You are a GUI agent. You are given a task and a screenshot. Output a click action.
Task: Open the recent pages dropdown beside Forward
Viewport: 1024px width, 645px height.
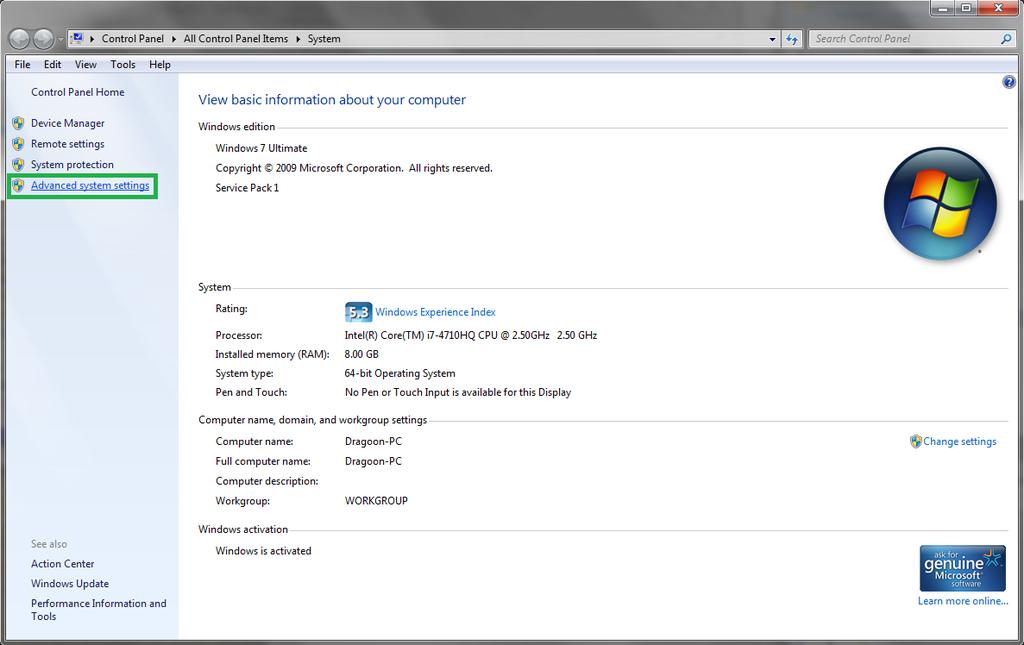pos(61,39)
